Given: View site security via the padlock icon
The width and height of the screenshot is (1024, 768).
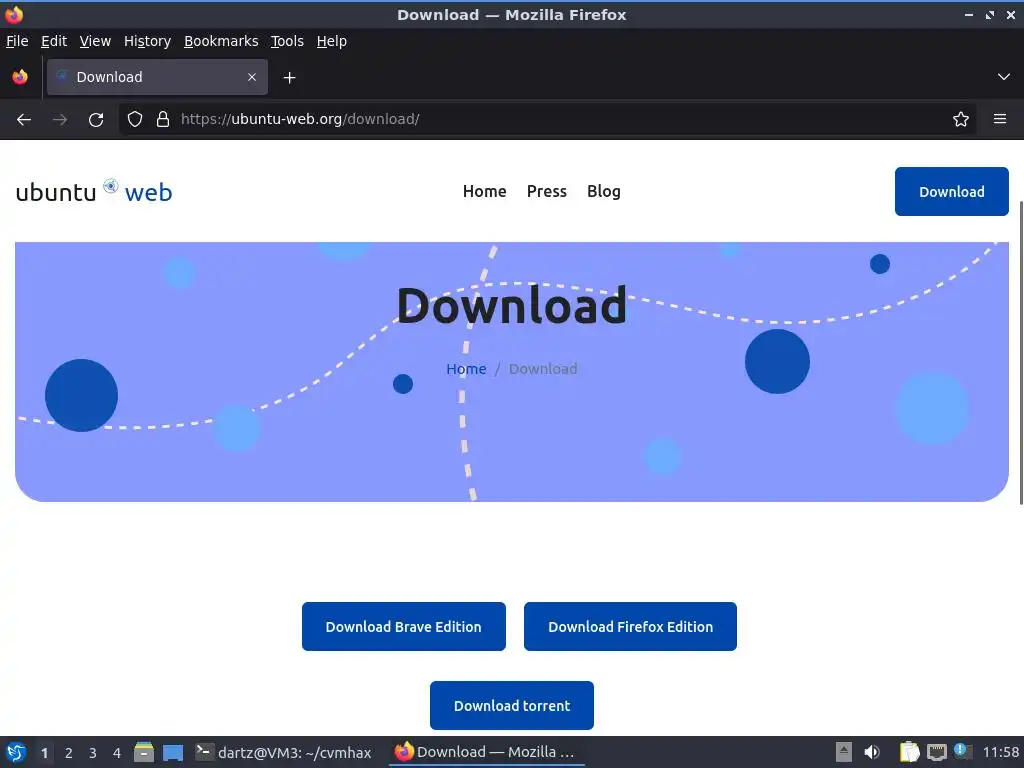Looking at the screenshot, I should click(163, 120).
